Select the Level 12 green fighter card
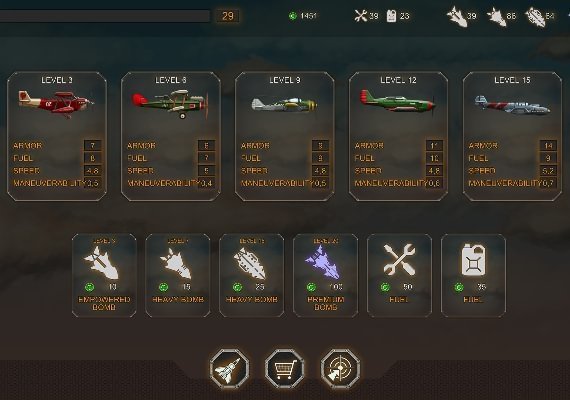Image resolution: width=570 pixels, height=400 pixels. point(398,136)
